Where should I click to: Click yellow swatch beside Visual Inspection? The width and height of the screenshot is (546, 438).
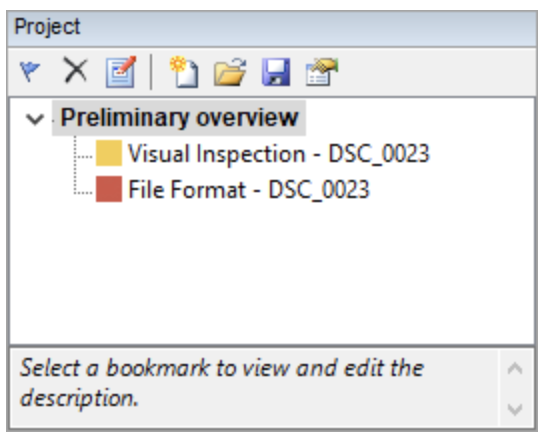(109, 153)
